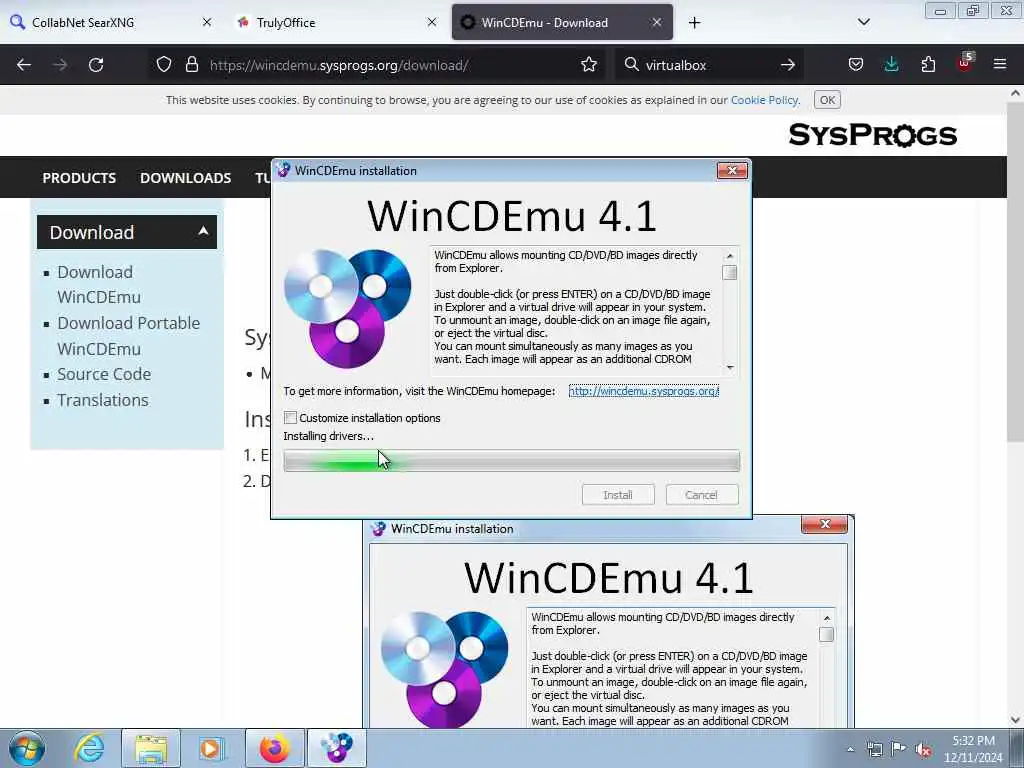This screenshot has height=768, width=1024.
Task: Click front installer title bar icon
Action: click(x=283, y=170)
